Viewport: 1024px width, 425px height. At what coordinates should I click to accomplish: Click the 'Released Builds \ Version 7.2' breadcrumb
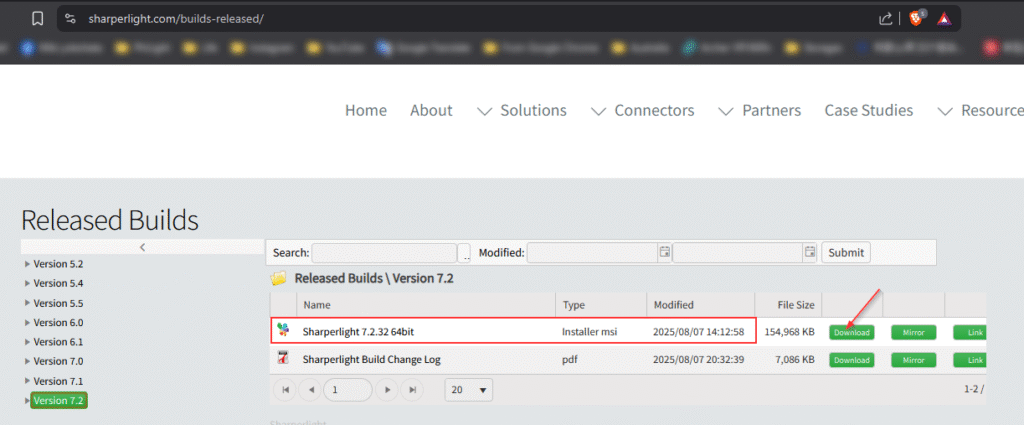pos(374,279)
